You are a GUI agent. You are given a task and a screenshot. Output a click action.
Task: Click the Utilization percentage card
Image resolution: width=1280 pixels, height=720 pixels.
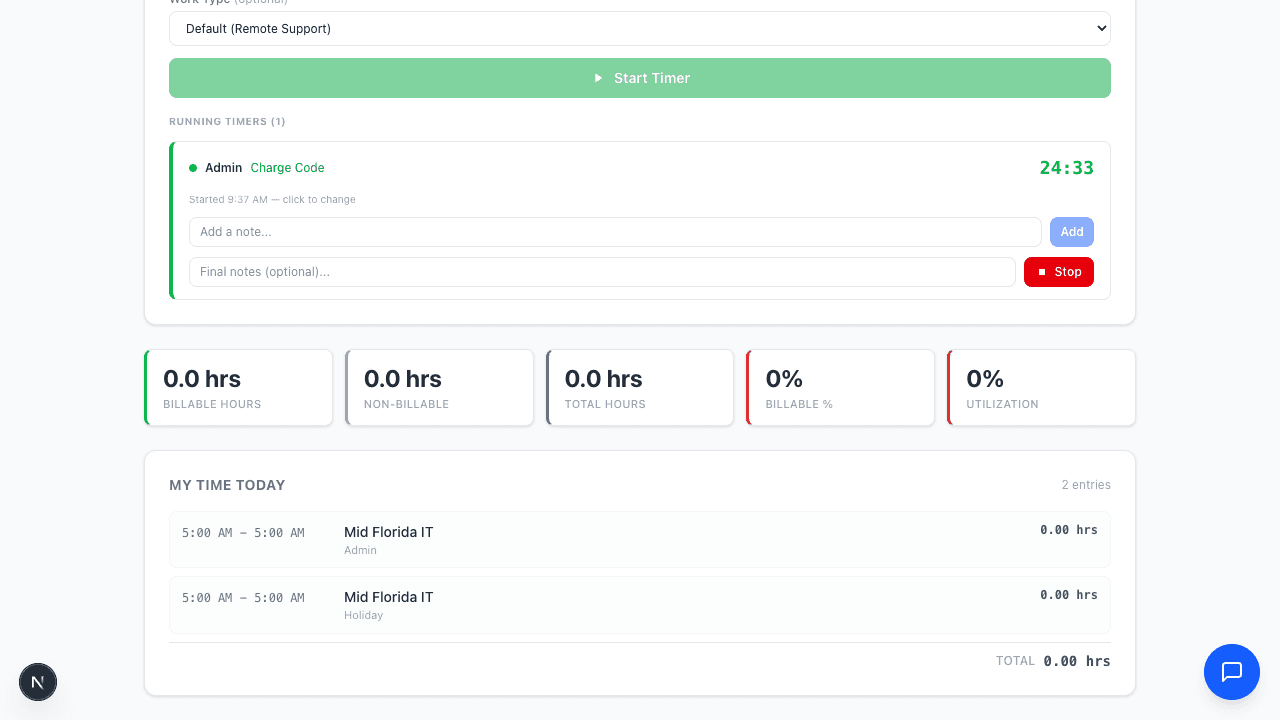[1040, 387]
